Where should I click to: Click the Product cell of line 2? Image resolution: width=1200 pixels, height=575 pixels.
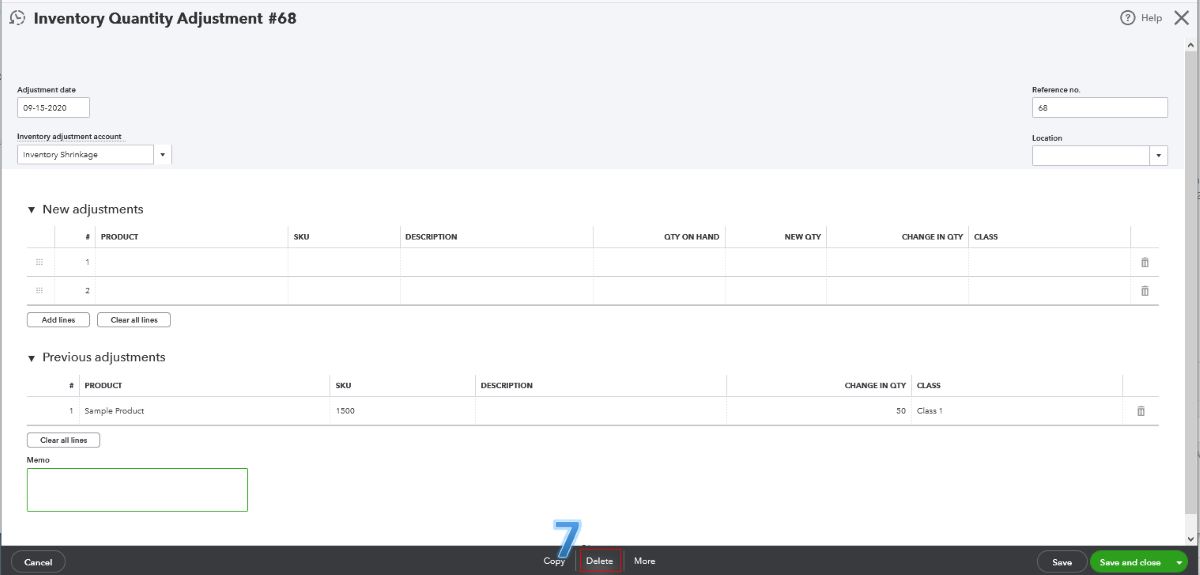[192, 291]
